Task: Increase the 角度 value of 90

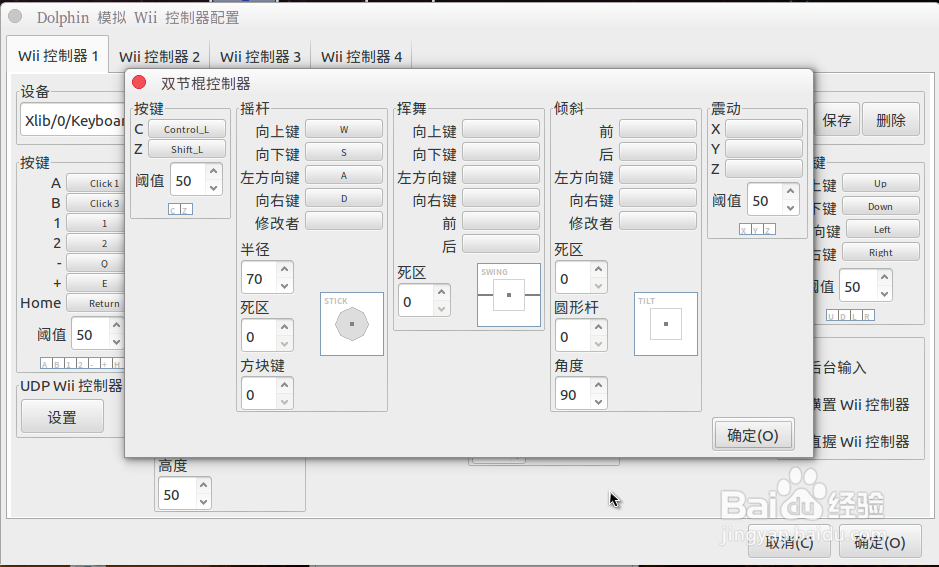Action: [598, 386]
